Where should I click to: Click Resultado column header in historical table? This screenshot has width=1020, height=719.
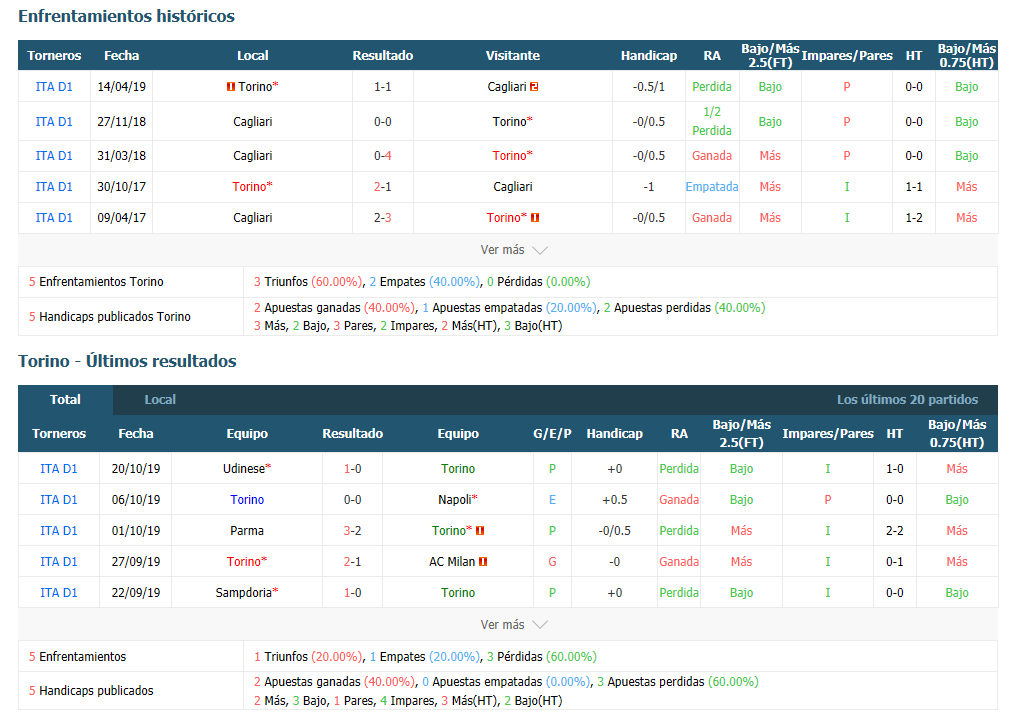(x=382, y=56)
